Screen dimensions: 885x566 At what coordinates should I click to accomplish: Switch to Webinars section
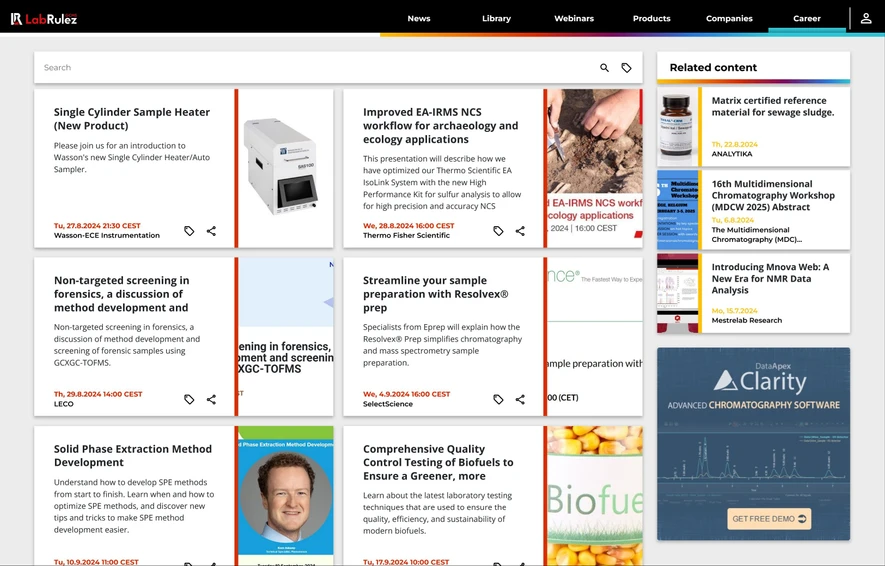click(x=574, y=19)
